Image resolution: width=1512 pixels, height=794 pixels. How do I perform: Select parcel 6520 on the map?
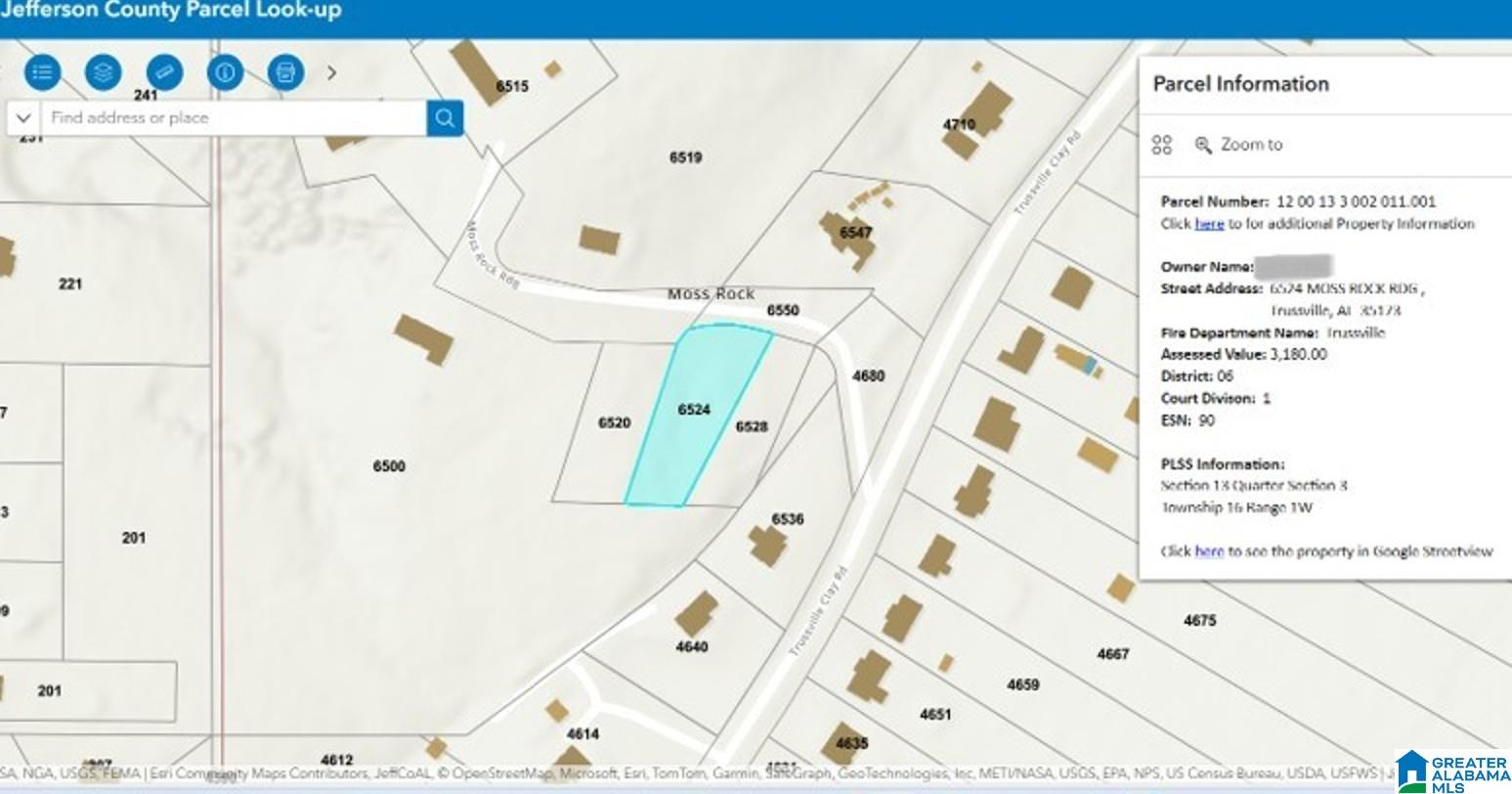click(x=614, y=422)
